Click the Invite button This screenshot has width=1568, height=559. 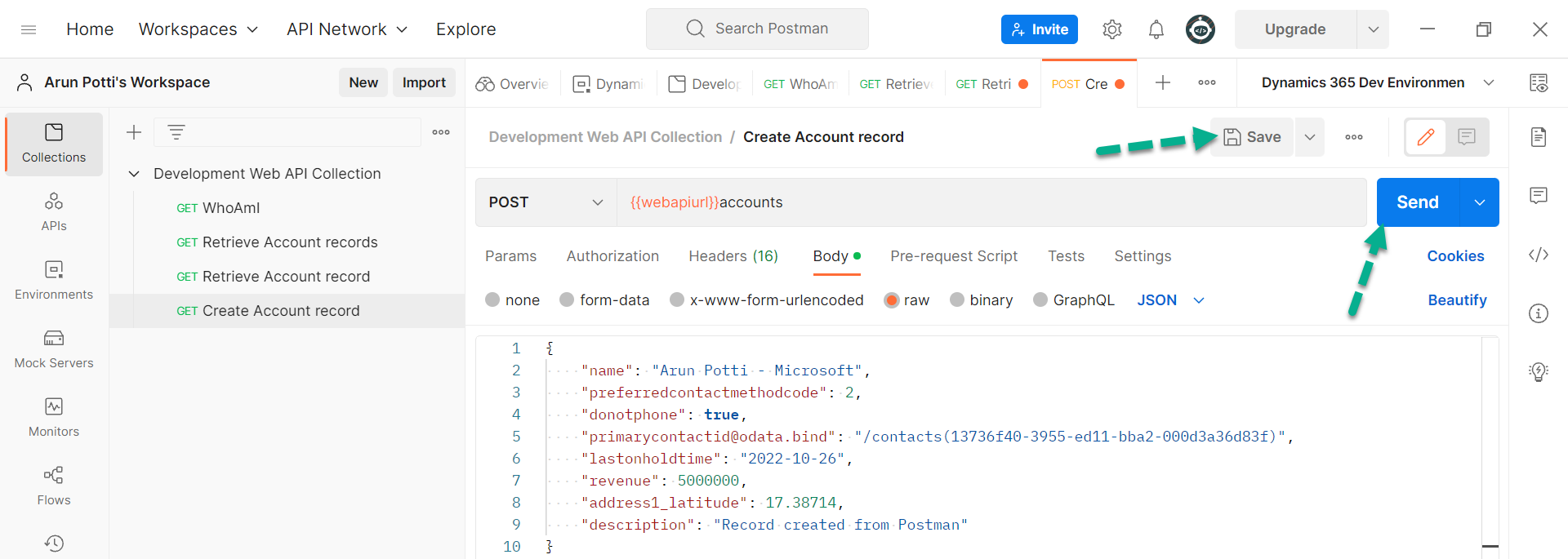(1039, 29)
